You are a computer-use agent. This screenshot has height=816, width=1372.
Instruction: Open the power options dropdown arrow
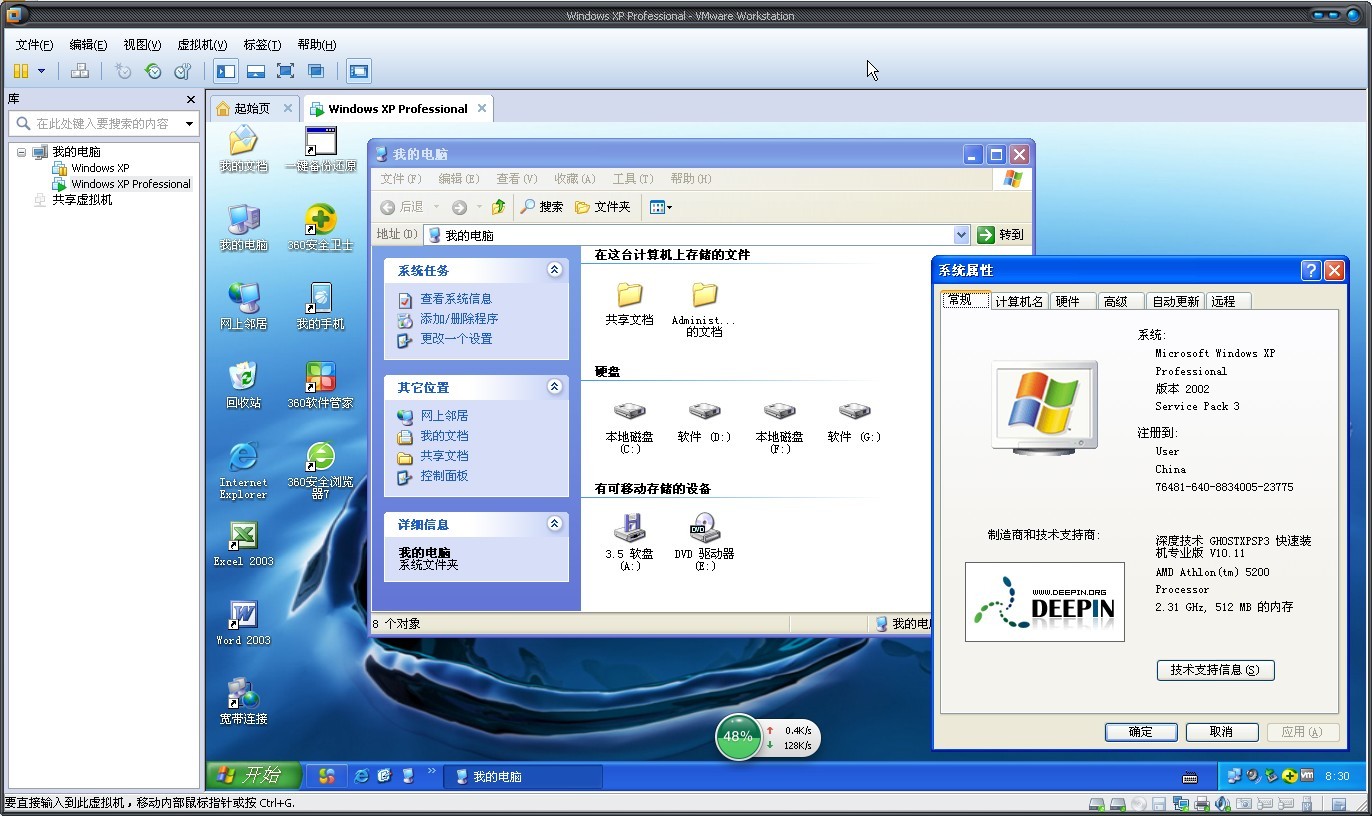pyautogui.click(x=41, y=71)
